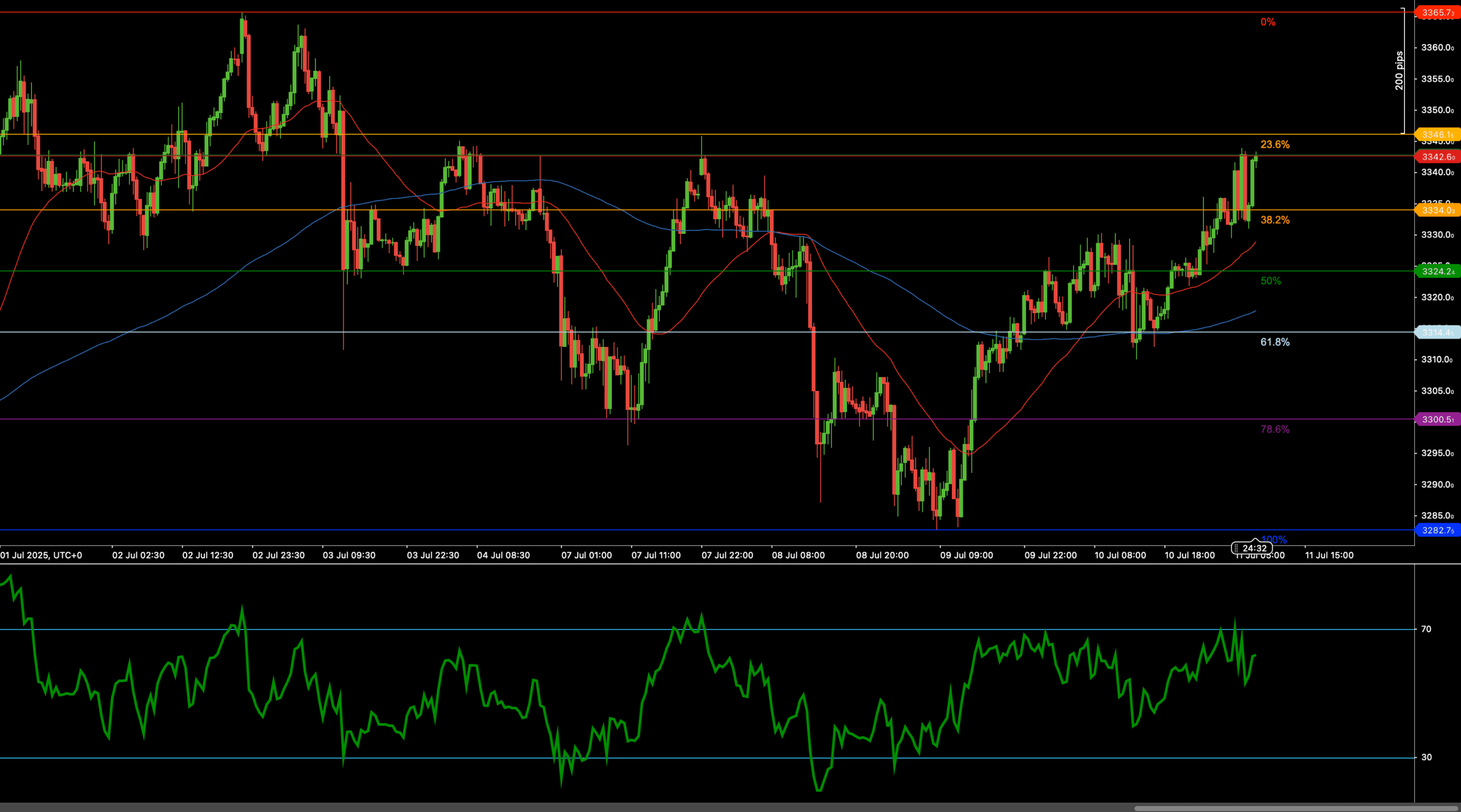
Task: Click the RSI 70 level label
Action: [1426, 629]
